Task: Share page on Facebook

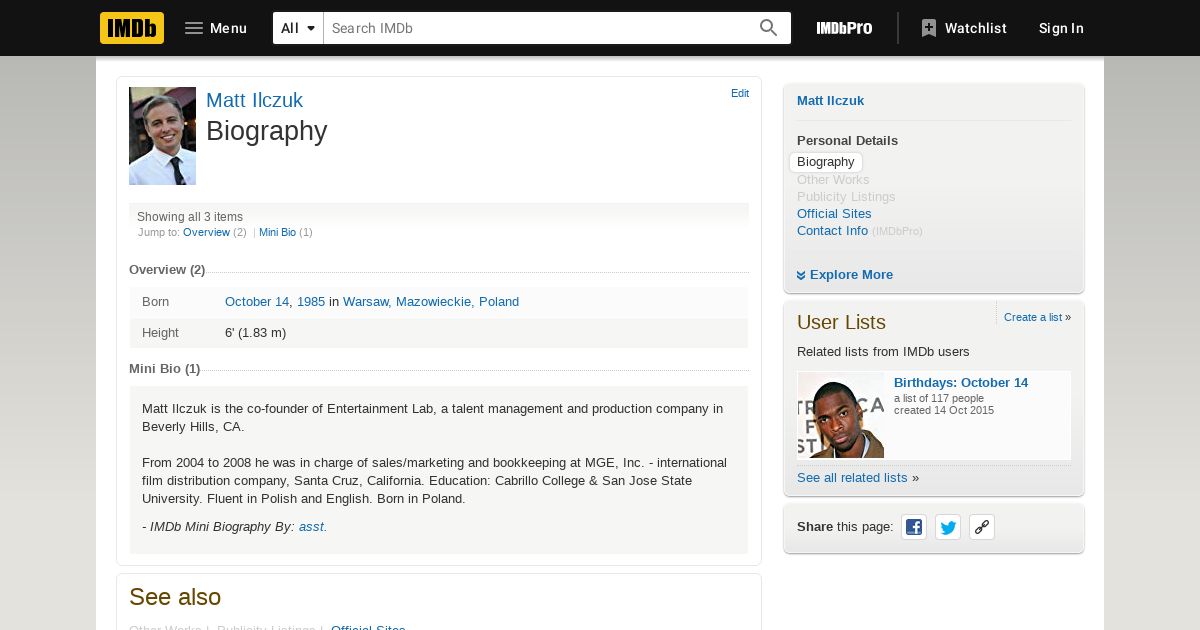Action: 914,527
